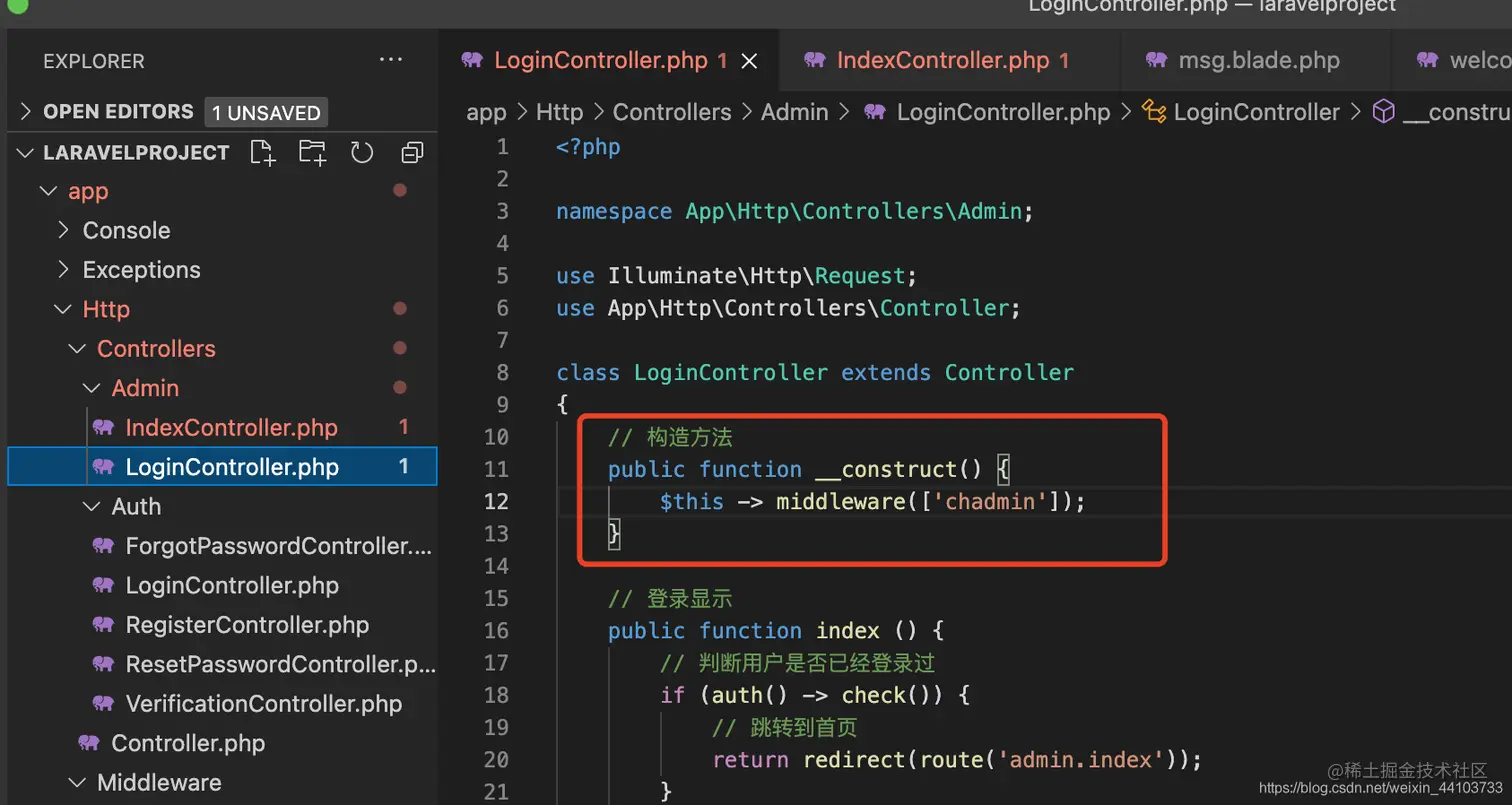Screen dimensions: 1512x805
Task: Click the namespace line in the editor
Action: pyautogui.click(x=795, y=211)
